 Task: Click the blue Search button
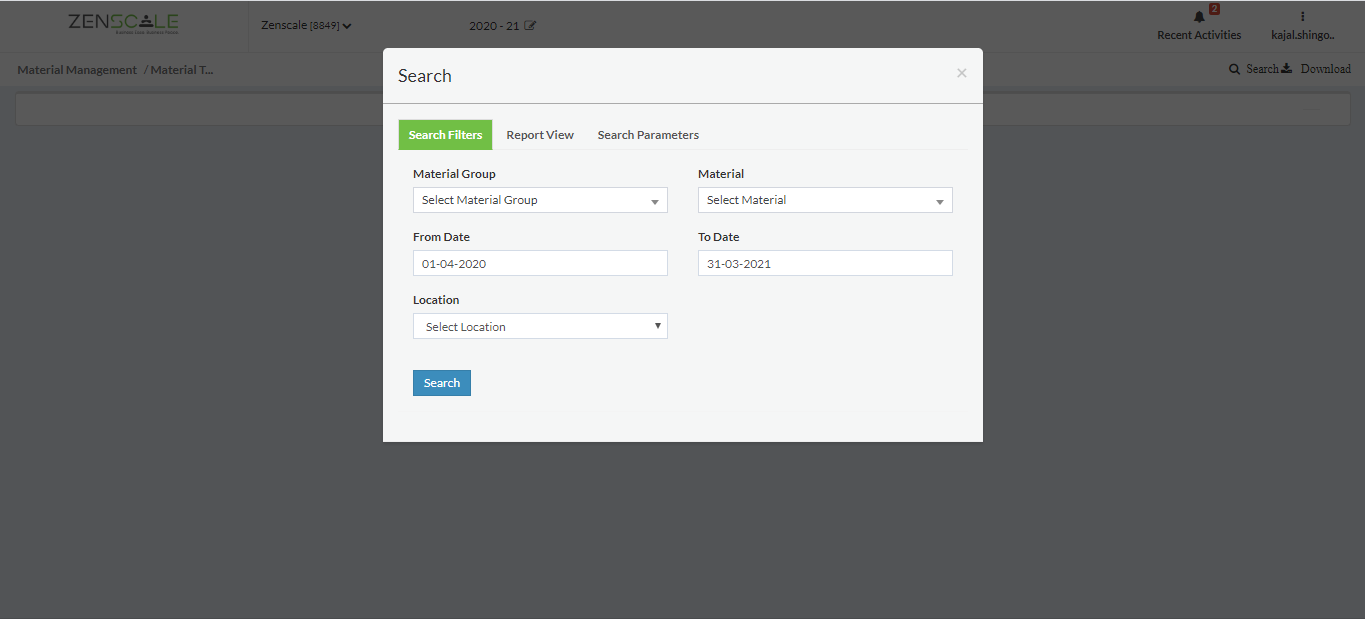tap(441, 383)
